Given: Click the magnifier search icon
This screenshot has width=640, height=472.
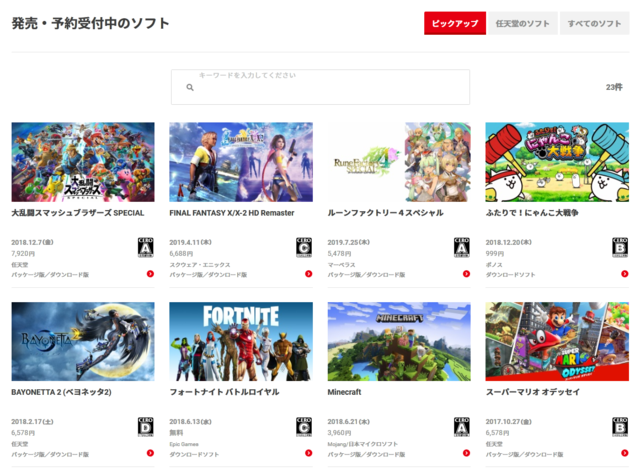Looking at the screenshot, I should 190,87.
